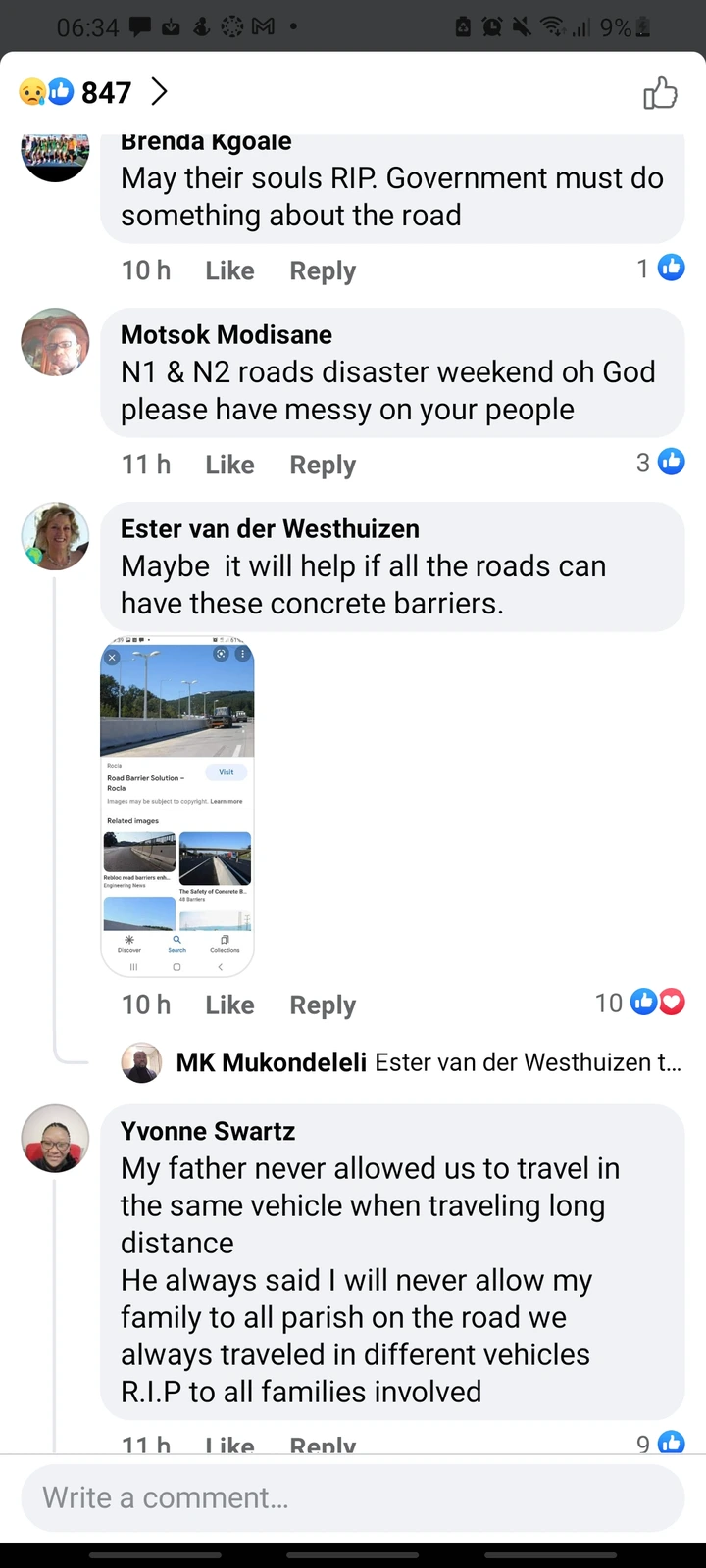
Task: Open Brenda Kgoale's profile picture
Action: point(55,157)
